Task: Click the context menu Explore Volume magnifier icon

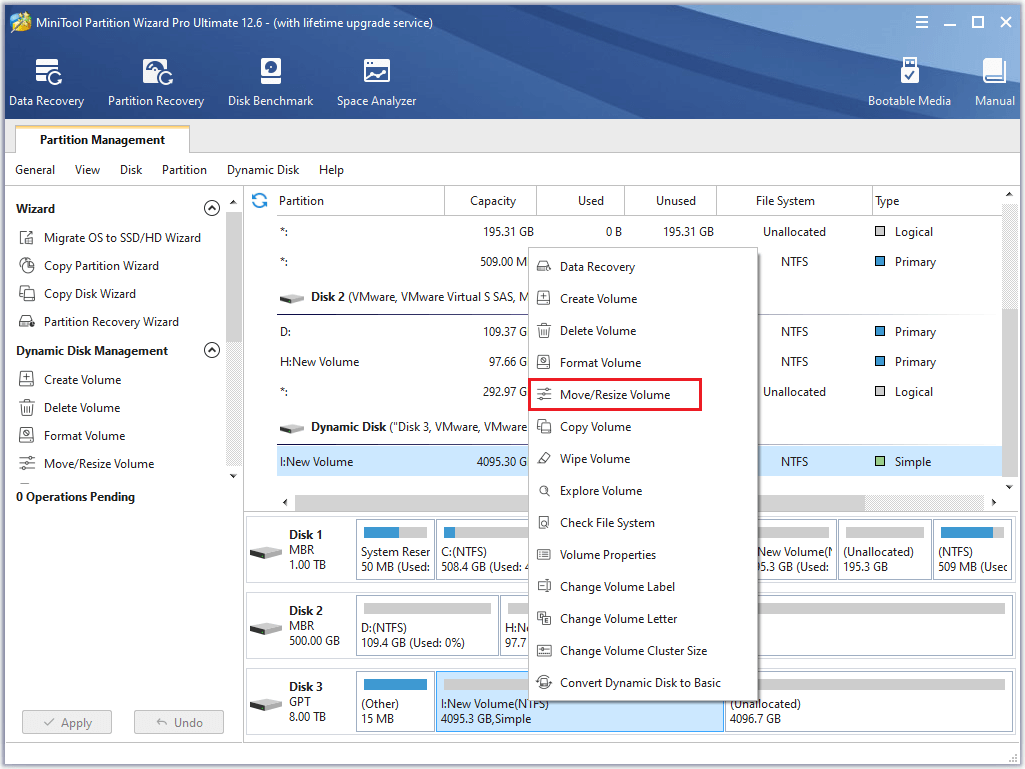Action: click(x=544, y=490)
